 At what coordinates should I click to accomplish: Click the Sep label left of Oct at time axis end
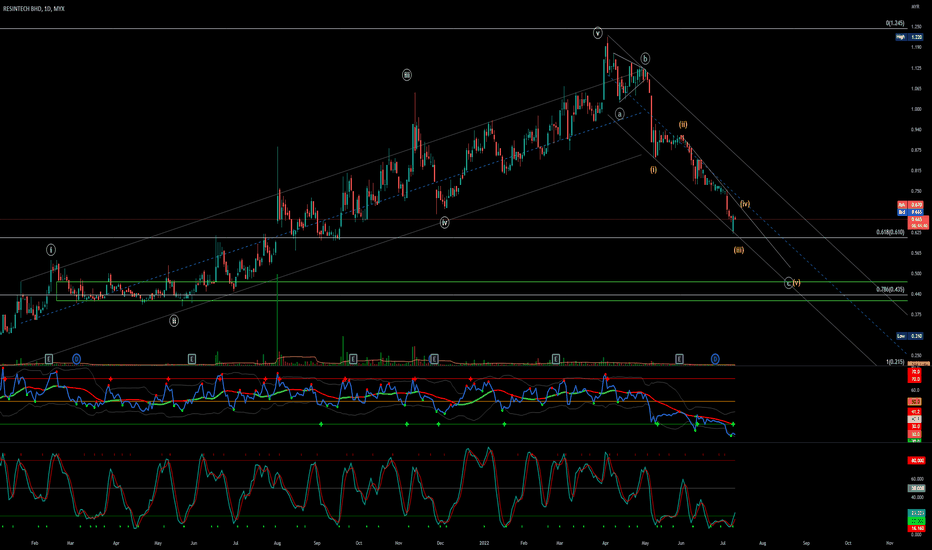tap(806, 543)
